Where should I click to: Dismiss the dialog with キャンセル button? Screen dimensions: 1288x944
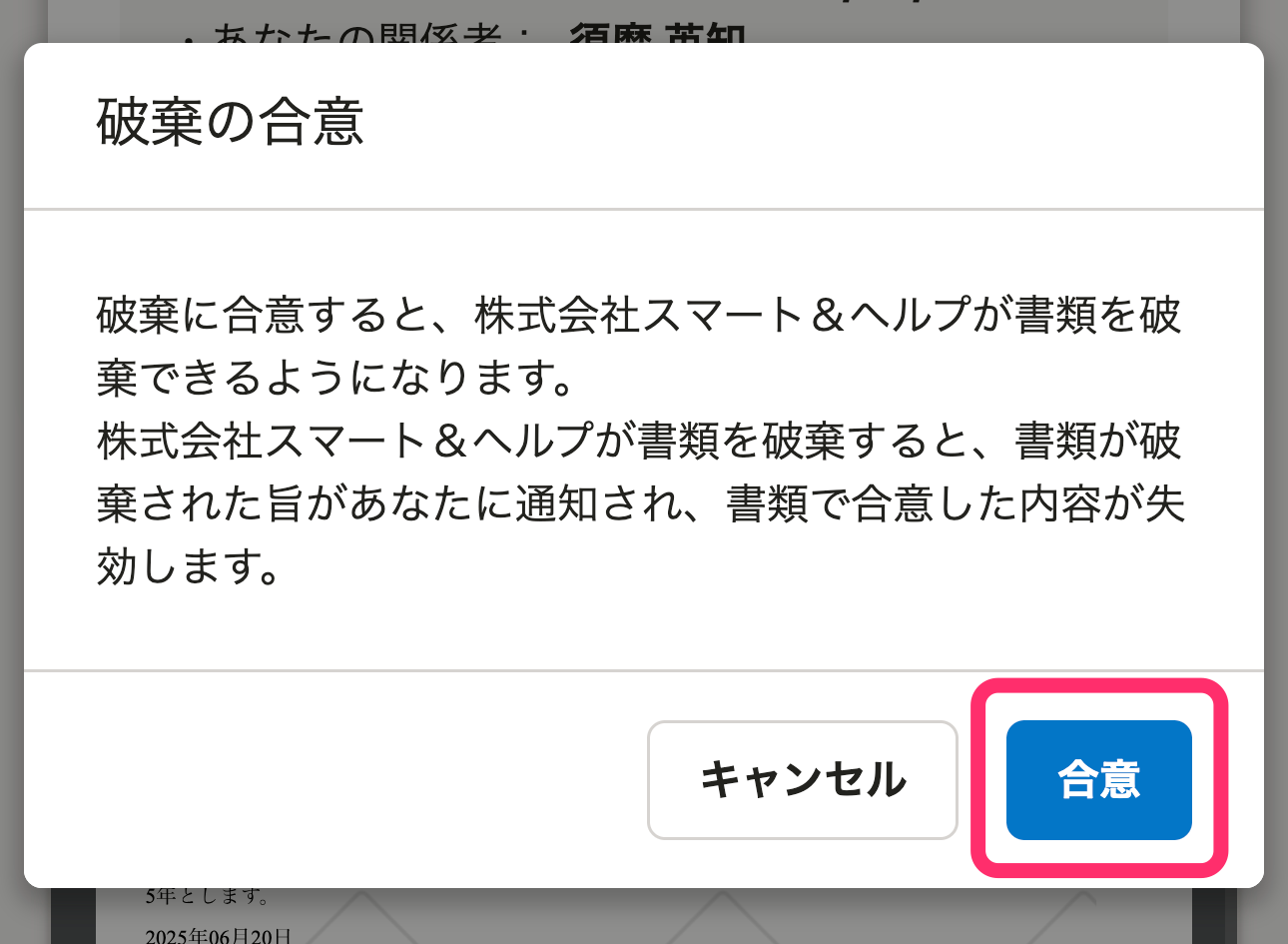(x=803, y=779)
